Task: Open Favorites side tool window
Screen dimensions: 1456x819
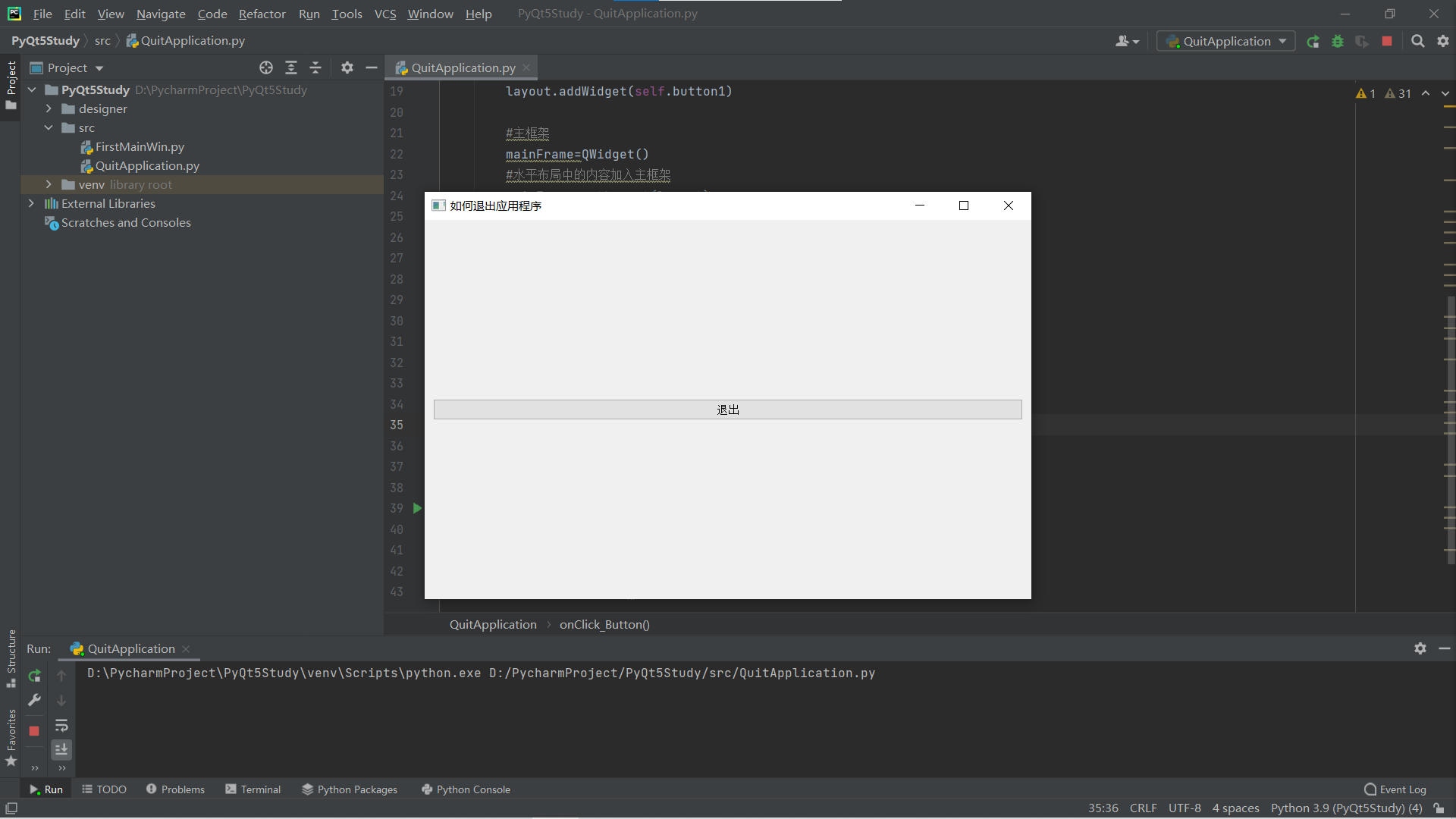Action: tap(11, 738)
